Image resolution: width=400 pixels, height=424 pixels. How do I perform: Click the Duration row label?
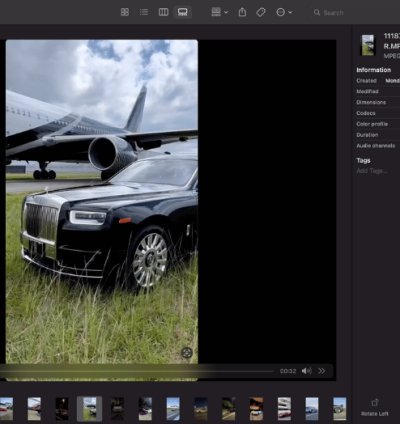pyautogui.click(x=367, y=135)
